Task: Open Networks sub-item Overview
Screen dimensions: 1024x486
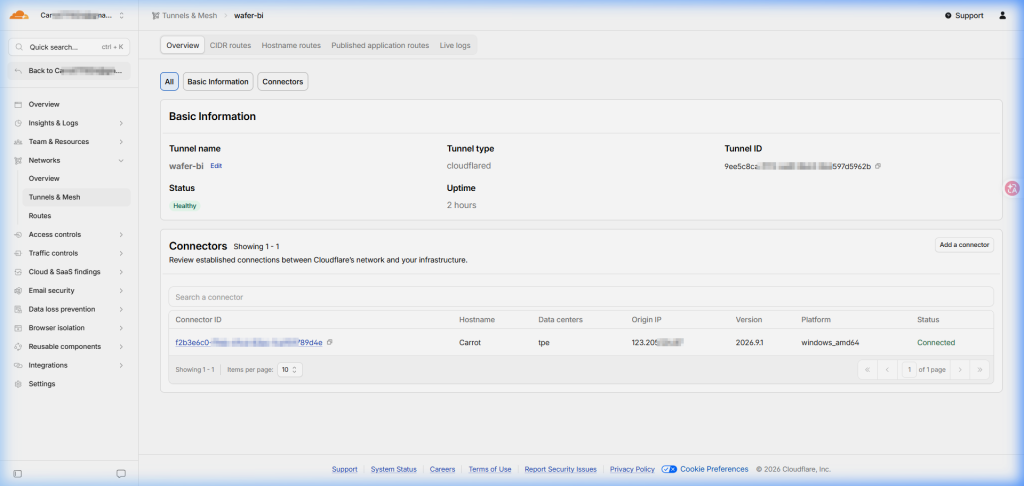Action: click(x=44, y=178)
